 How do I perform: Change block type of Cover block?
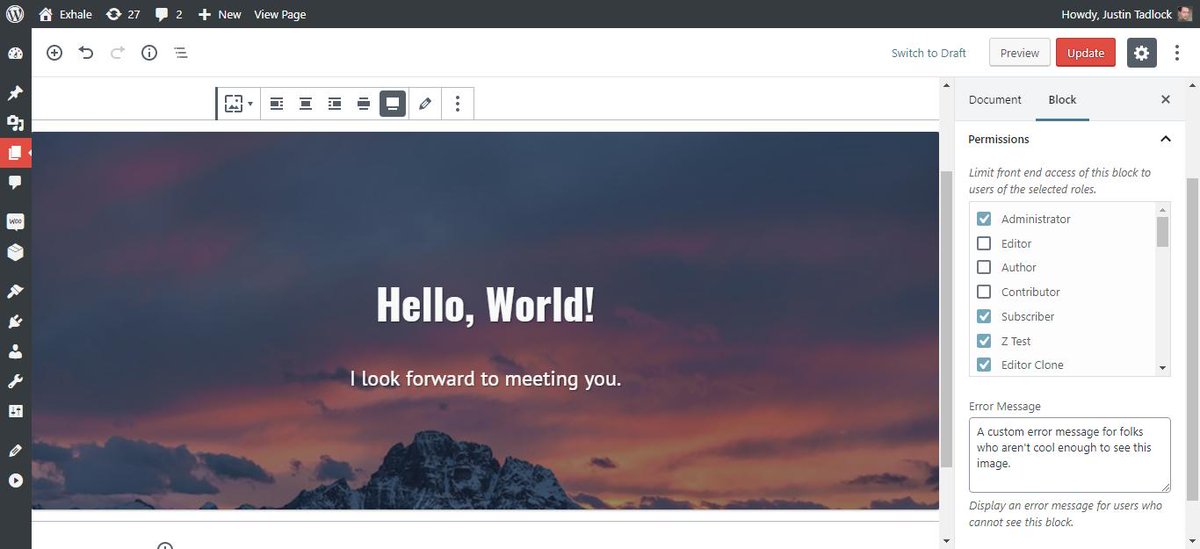(x=238, y=103)
